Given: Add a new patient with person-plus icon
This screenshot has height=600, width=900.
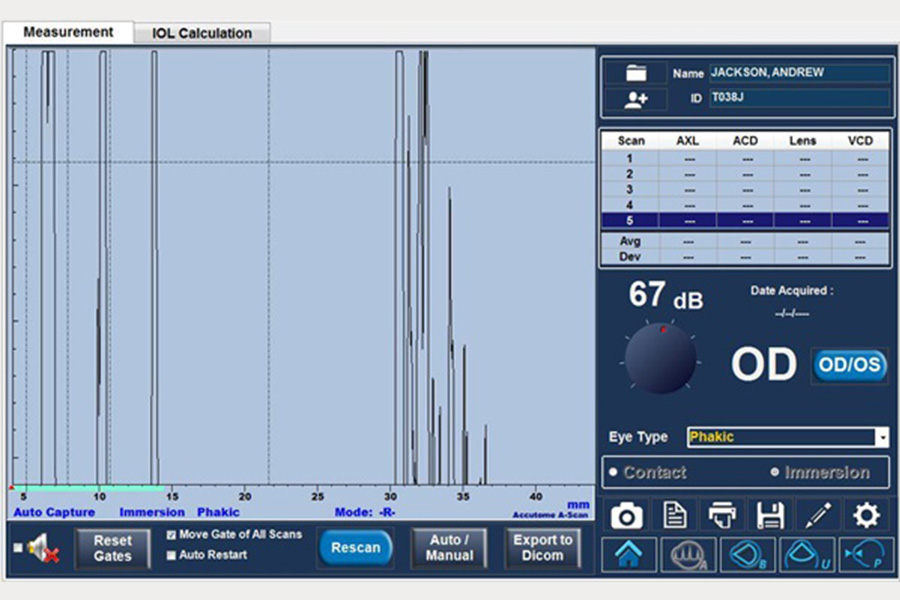Looking at the screenshot, I should (x=636, y=99).
